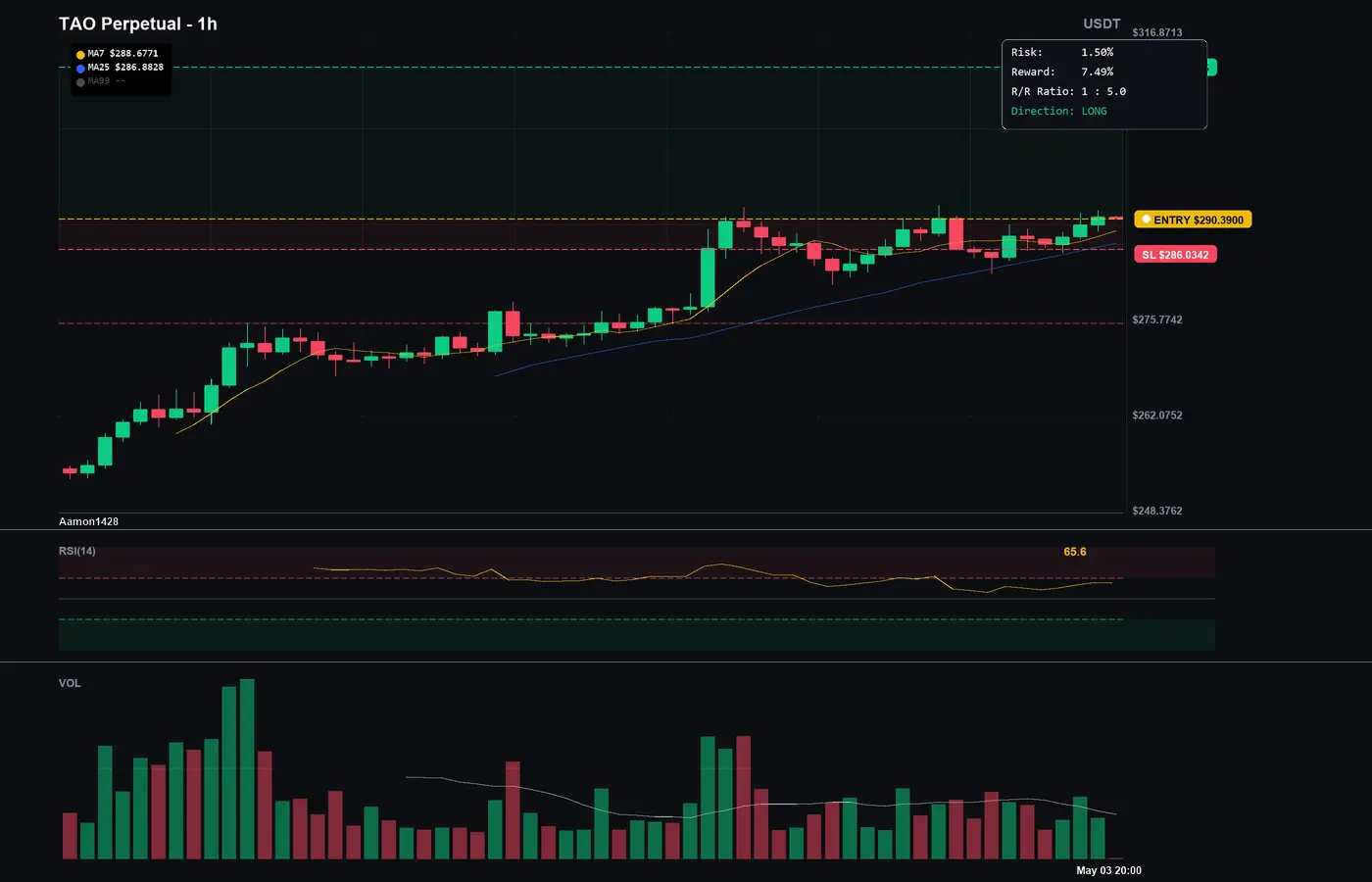1372x882 pixels.
Task: Click the RSI value 65.6
Action: tap(1075, 552)
